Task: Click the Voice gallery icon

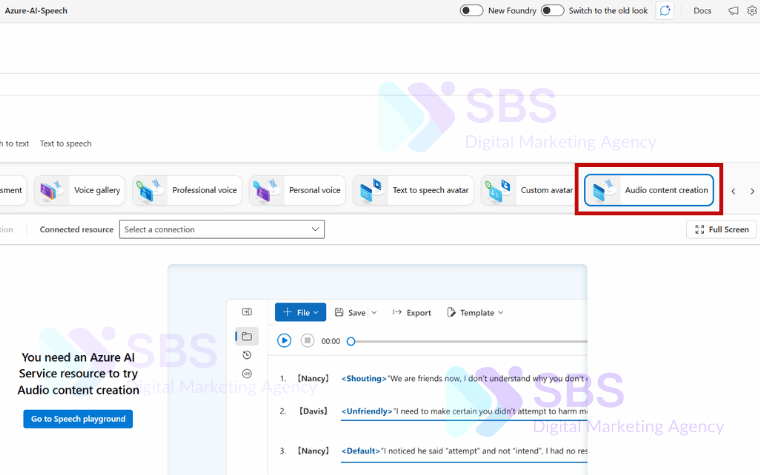Action: pyautogui.click(x=51, y=190)
